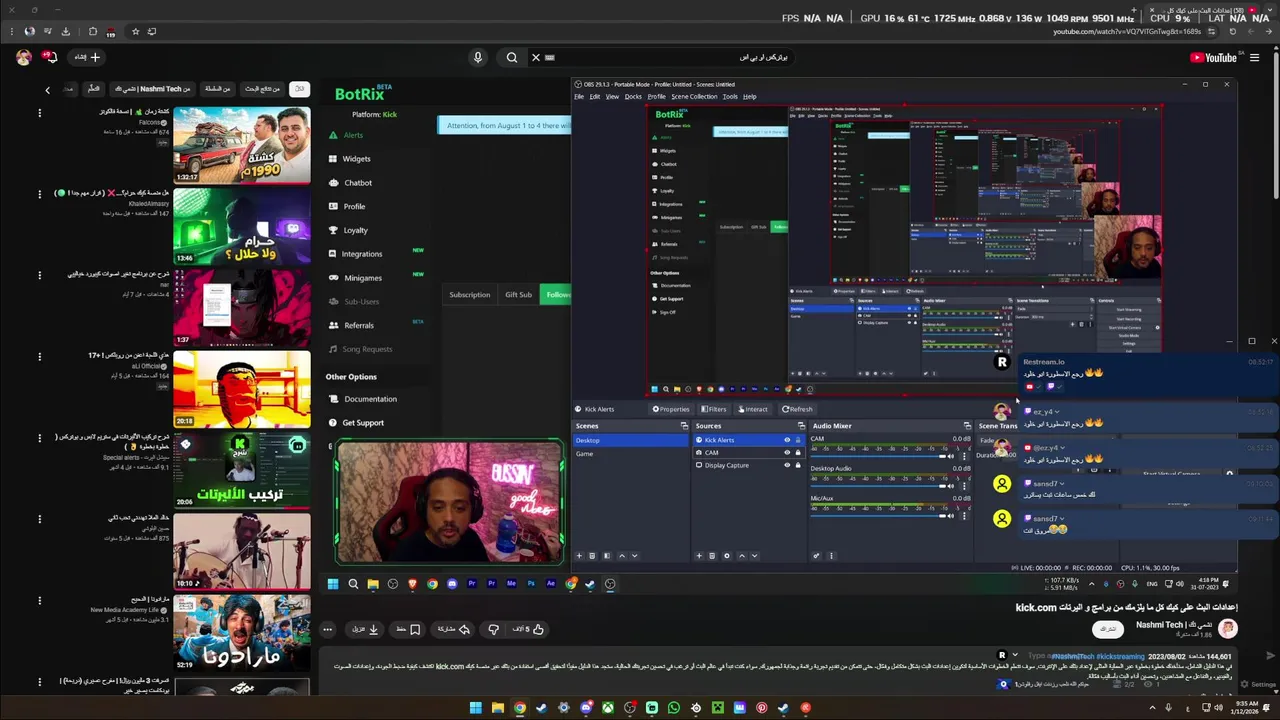Open the 'مارادونا' thumbnail video
The image size is (1280, 720).
[x=242, y=633]
